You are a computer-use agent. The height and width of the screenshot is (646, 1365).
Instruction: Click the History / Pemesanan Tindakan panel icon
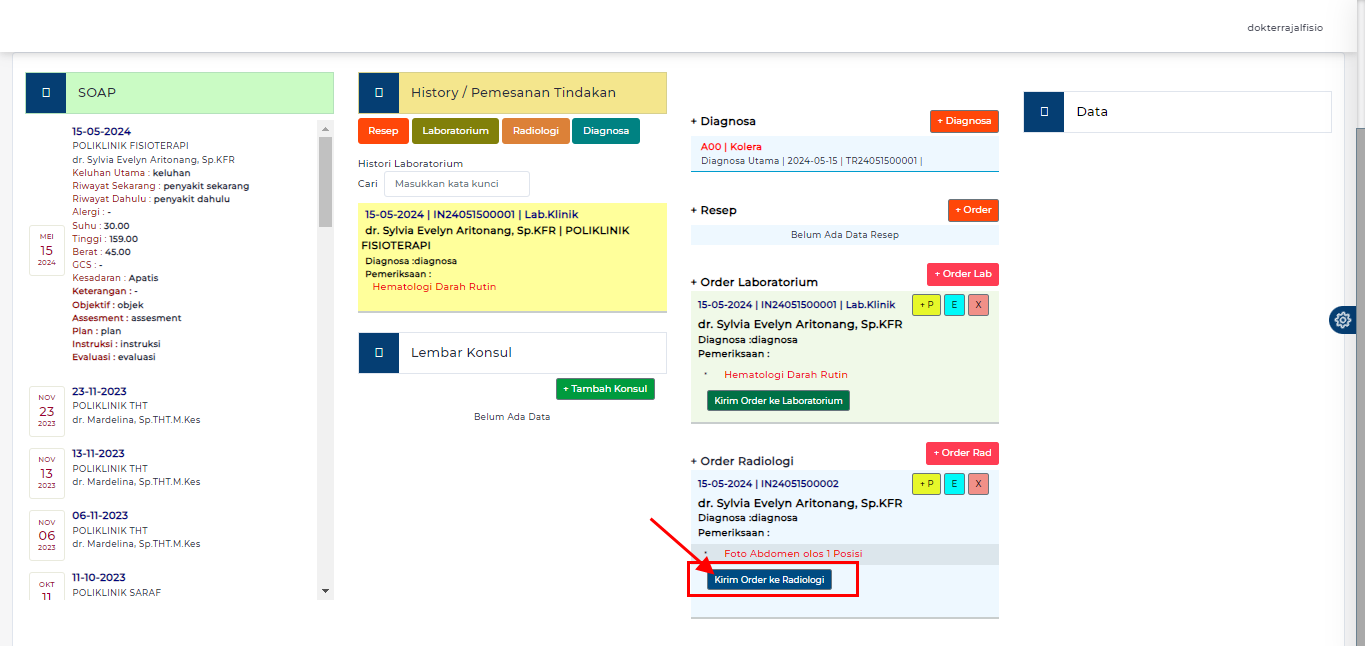[378, 92]
